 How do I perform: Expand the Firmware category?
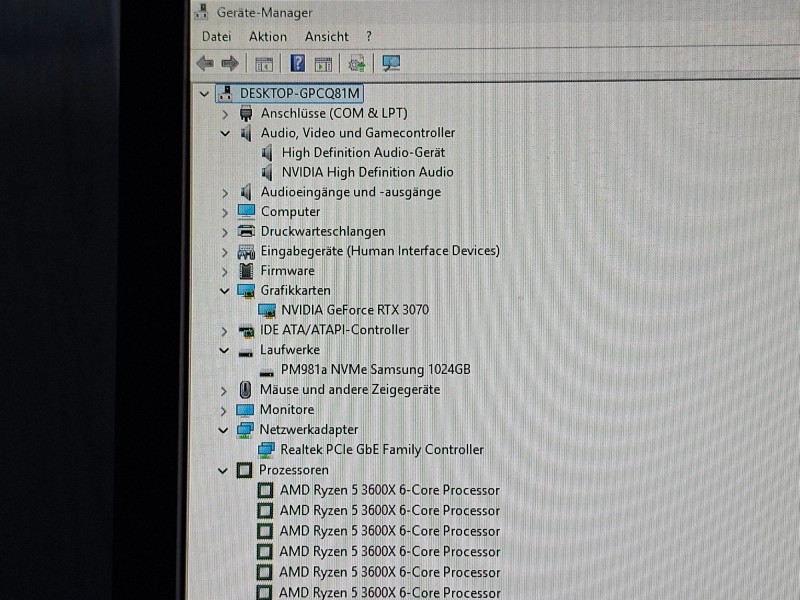pos(225,271)
